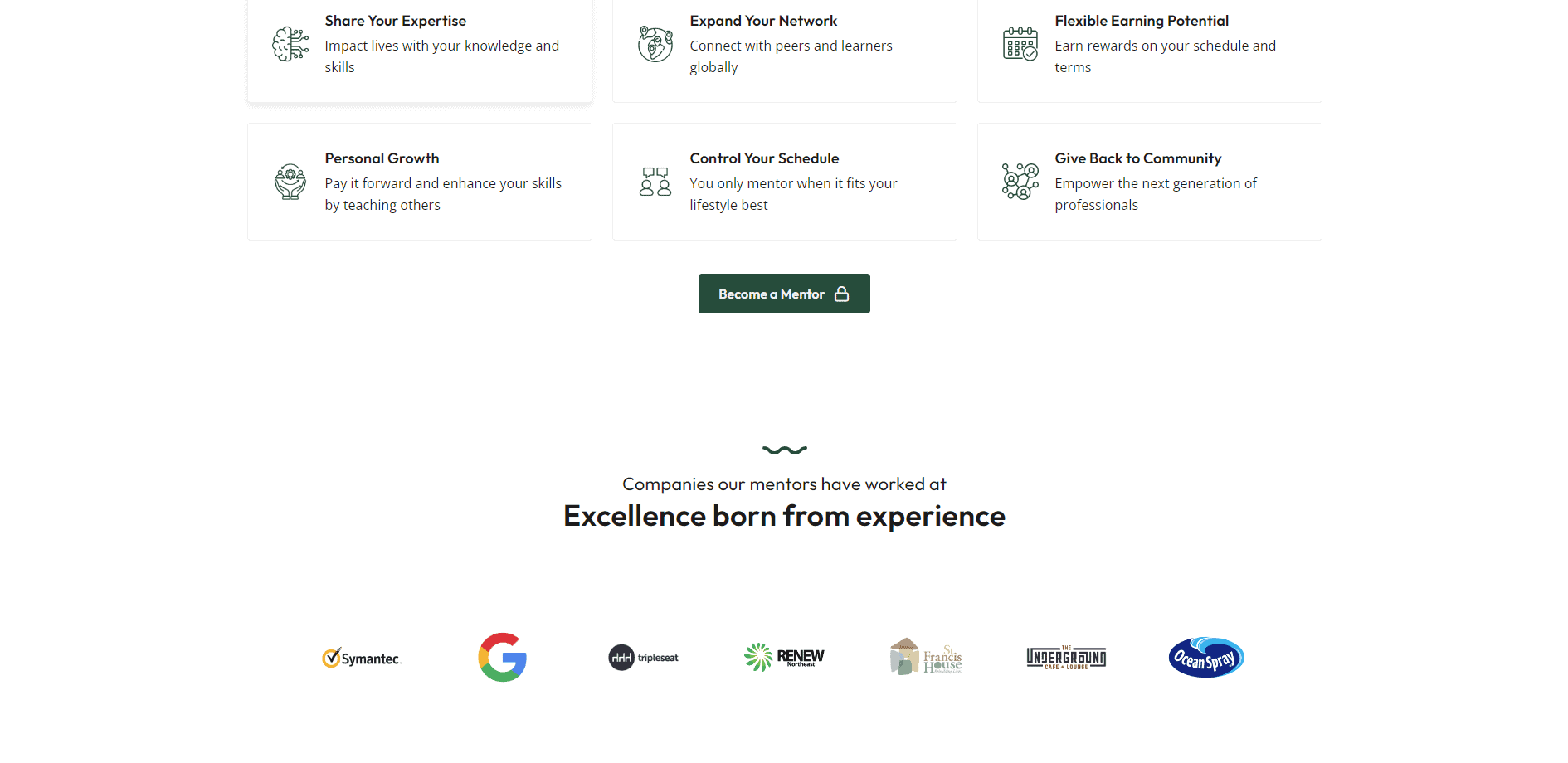The height and width of the screenshot is (763, 1568).
Task: Click the Control Your Schedule heading
Action: coord(764,158)
